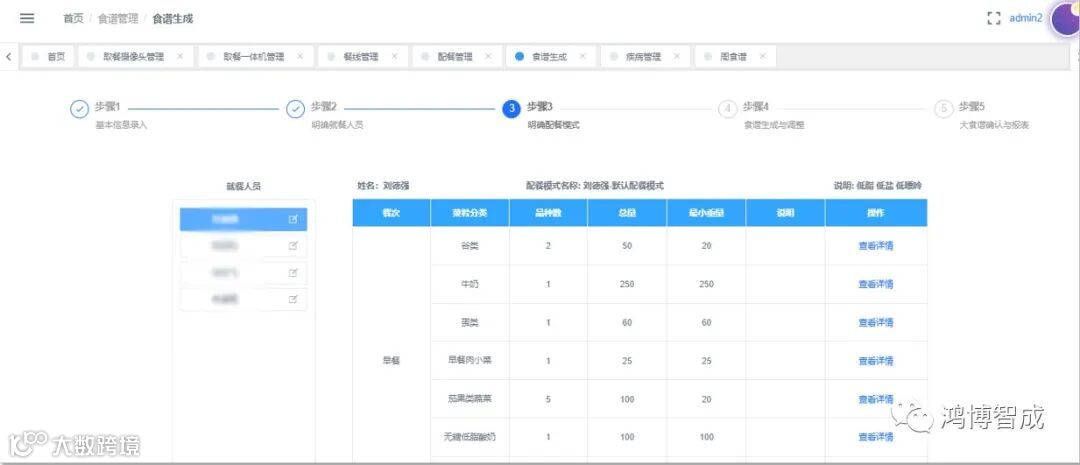
Task: View details for the 茄果类蔬菜 row
Action: pos(875,399)
